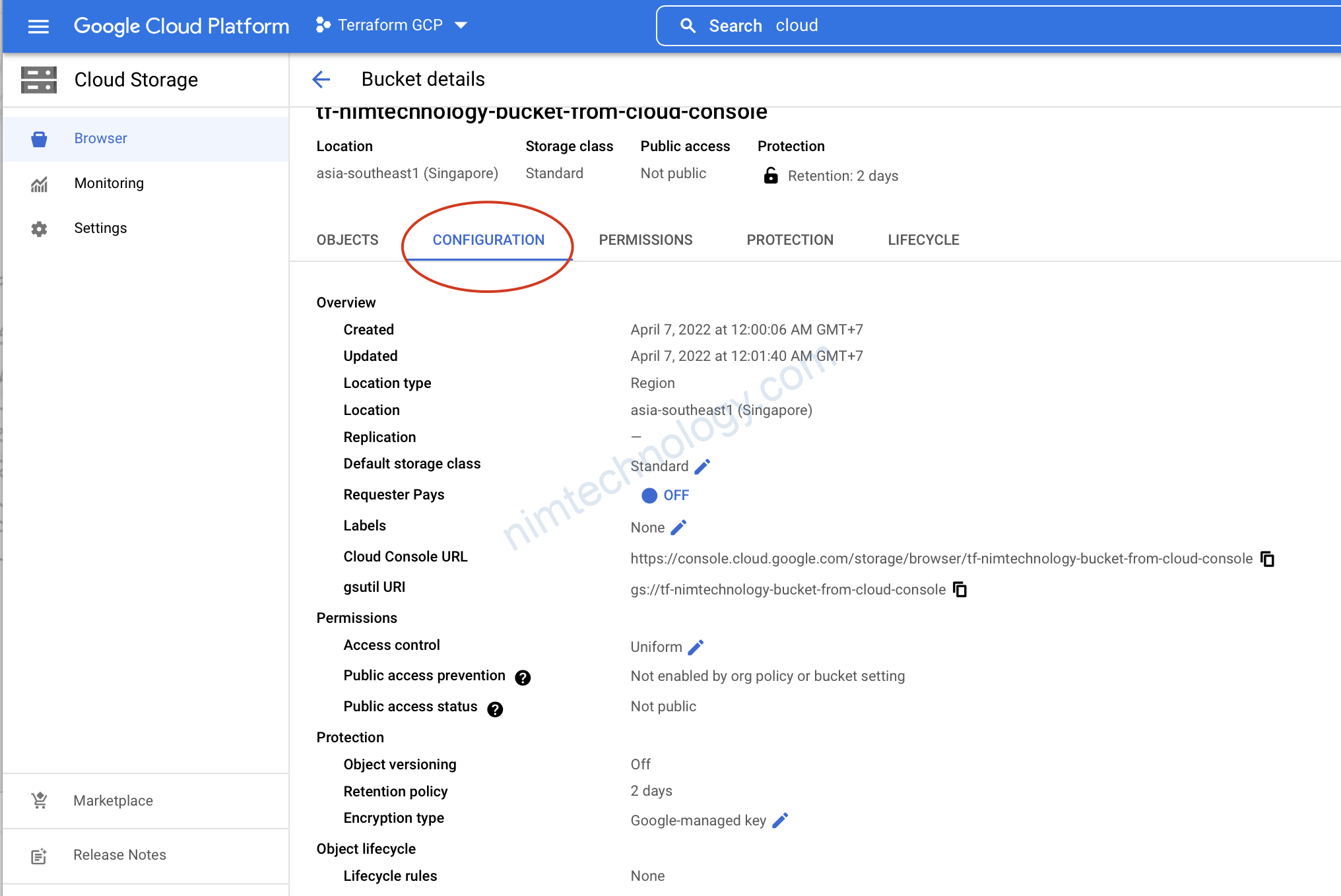Open Release Notes in the sidebar

pyautogui.click(x=146, y=855)
